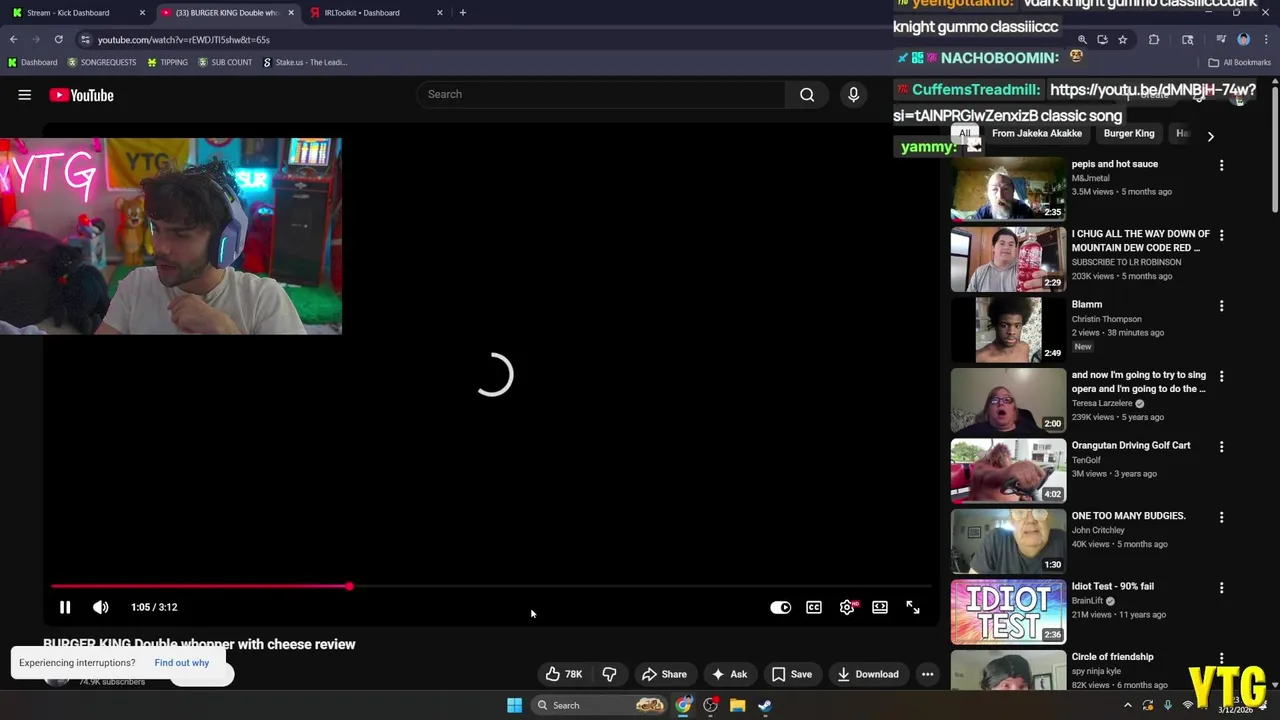Download the video
This screenshot has width=1280, height=720.
click(868, 674)
